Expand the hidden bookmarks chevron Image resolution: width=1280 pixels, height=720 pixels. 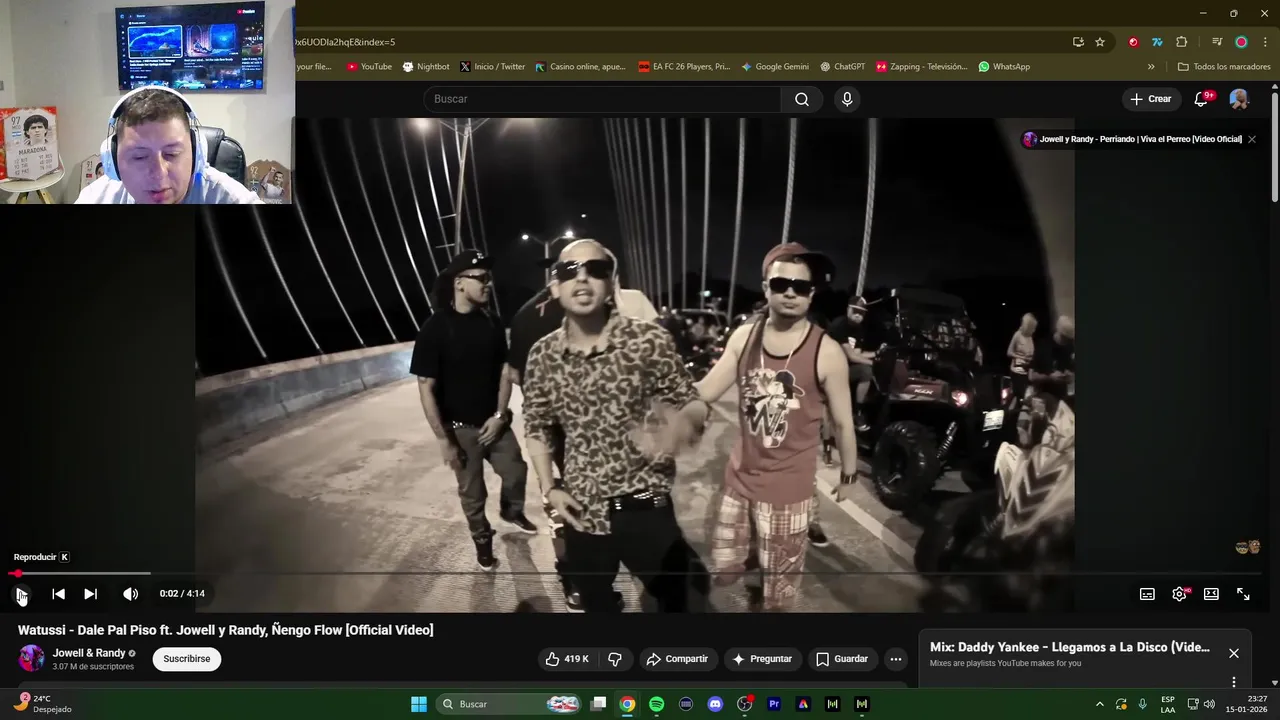click(x=1151, y=67)
